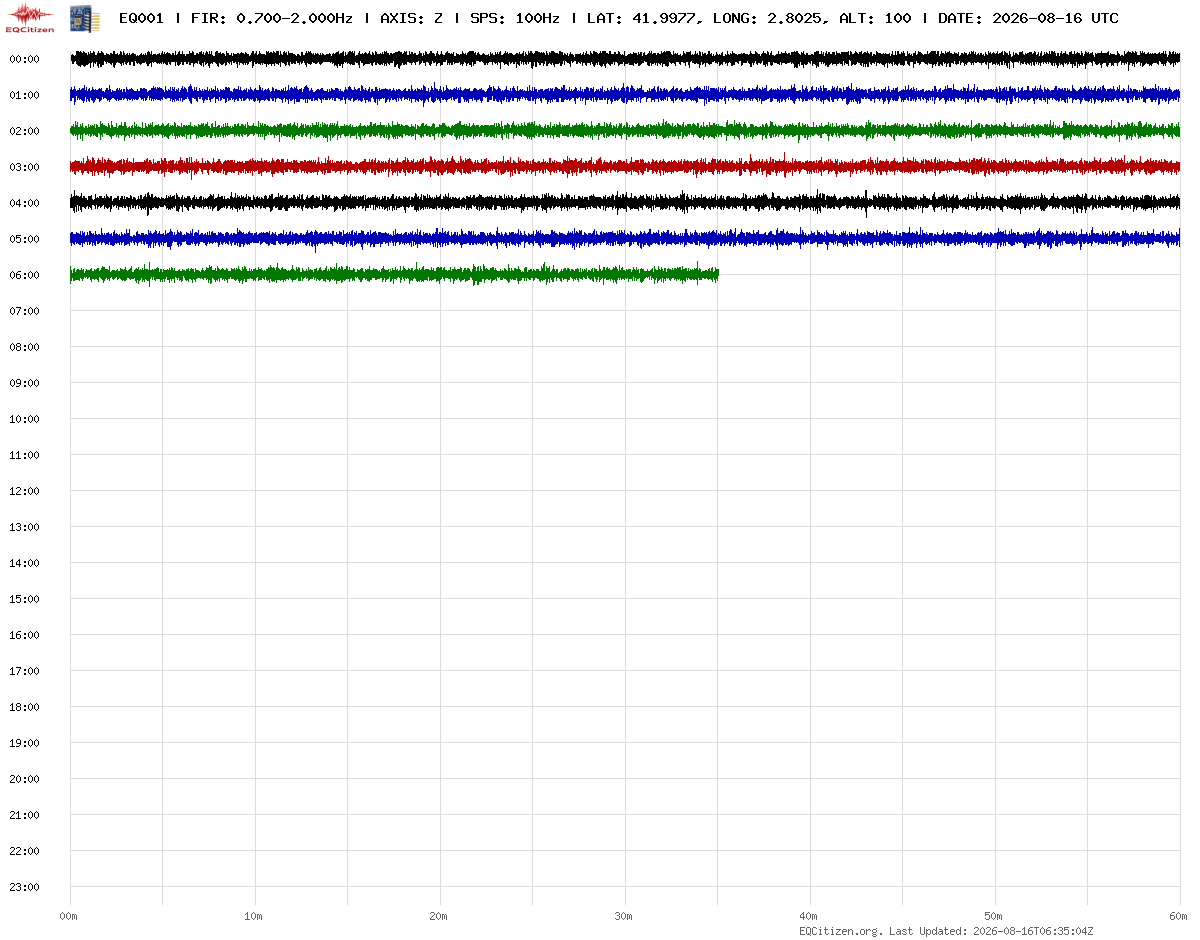The height and width of the screenshot is (940, 1200).
Task: Click the 23:00 hour label
Action: tap(24, 887)
